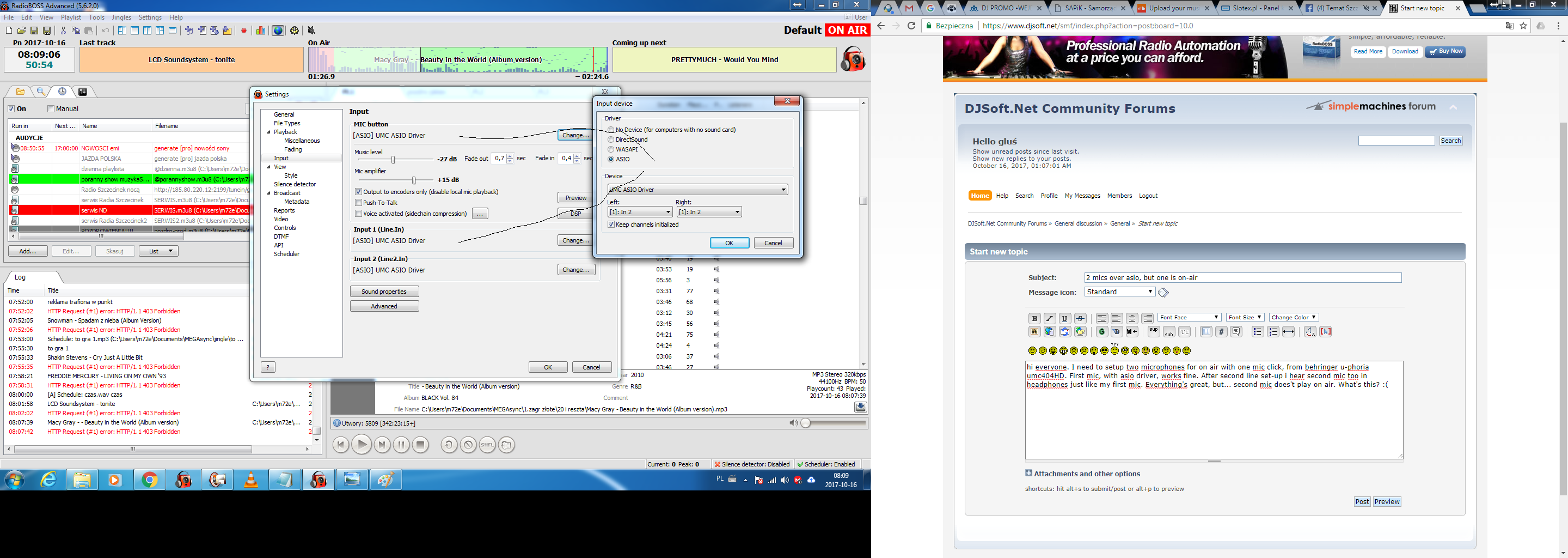Open the Playlist menu
Viewport: 1568px width, 558px height.
coord(71,17)
